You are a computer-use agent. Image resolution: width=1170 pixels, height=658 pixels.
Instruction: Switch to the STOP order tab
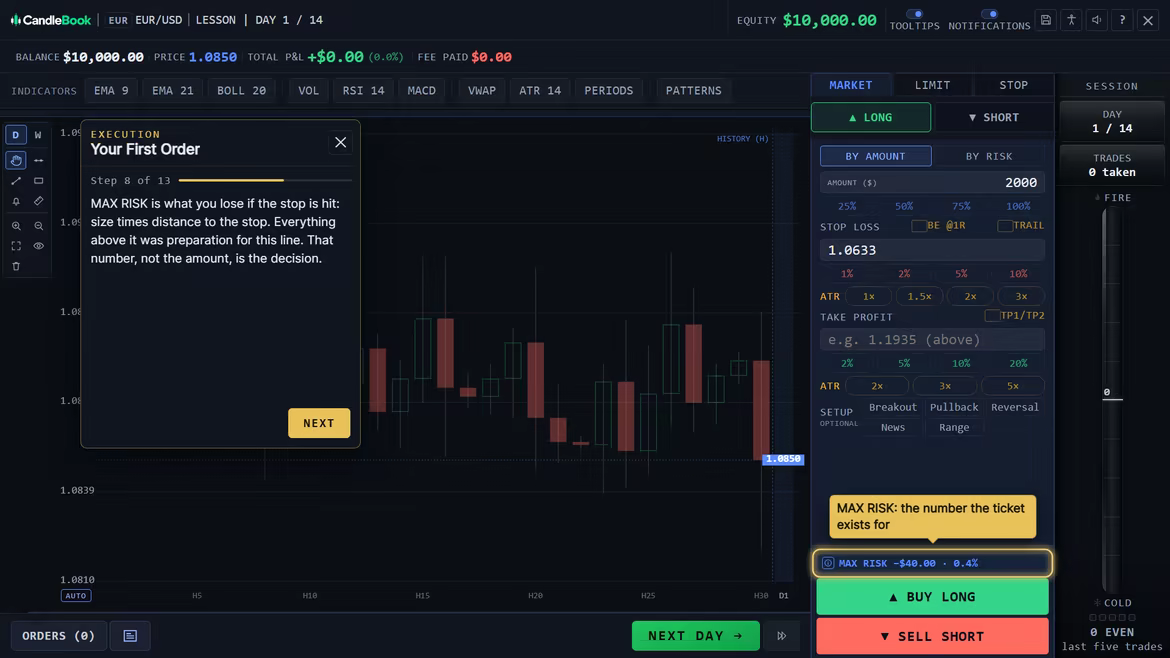(1013, 85)
